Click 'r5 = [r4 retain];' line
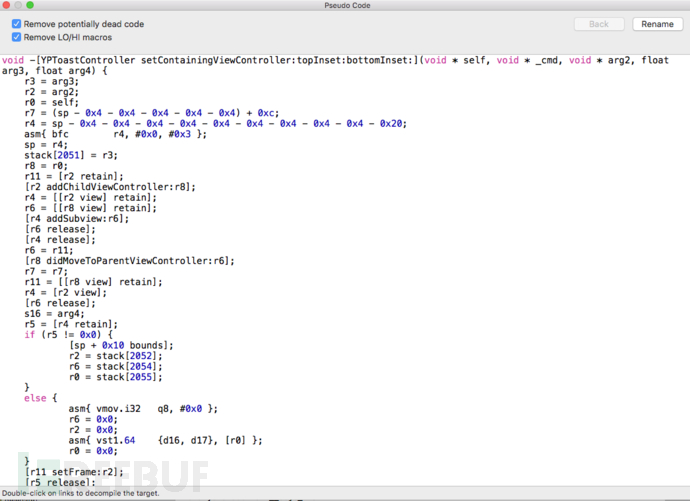 pos(71,324)
